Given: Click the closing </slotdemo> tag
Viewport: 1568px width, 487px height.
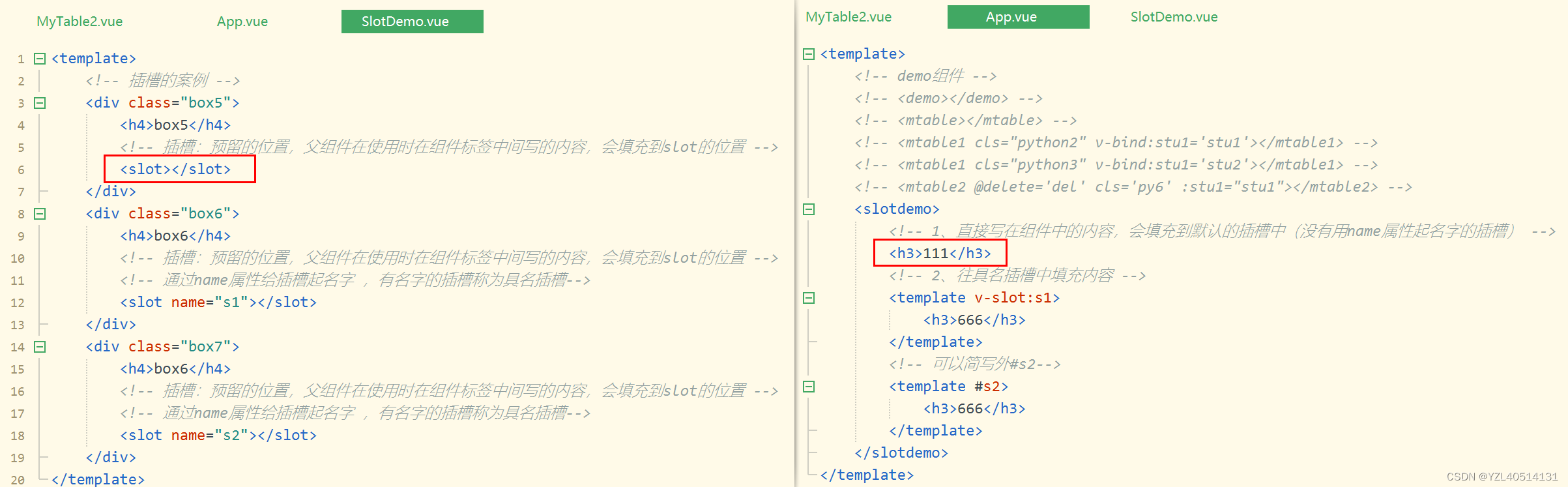Looking at the screenshot, I should (x=901, y=453).
